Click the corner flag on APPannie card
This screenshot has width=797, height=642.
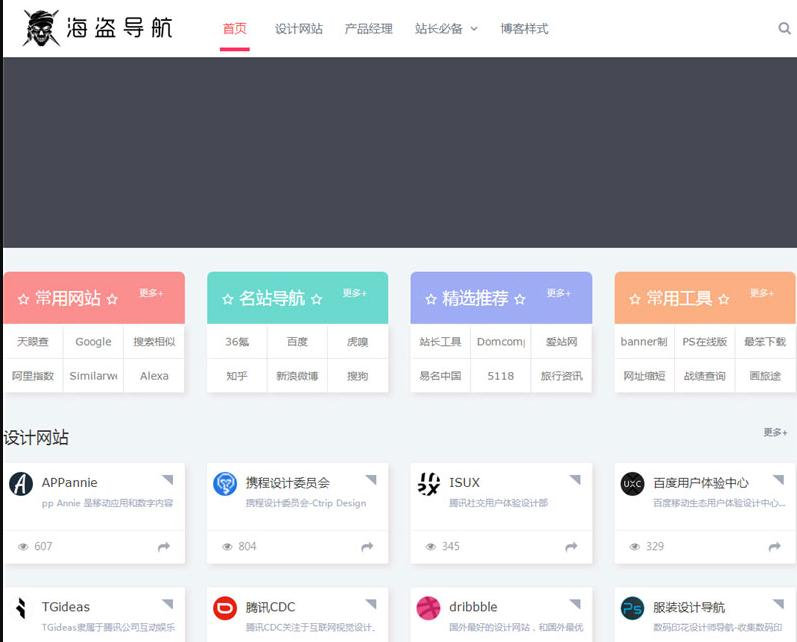click(168, 479)
